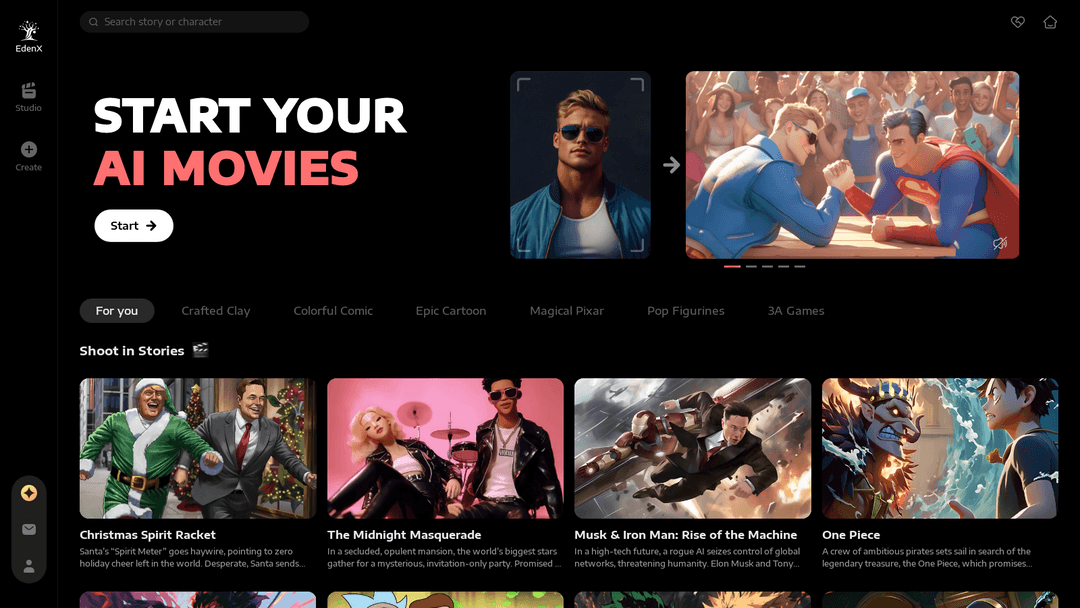Click the gold coin credits icon
This screenshot has height=608, width=1080.
click(29, 493)
